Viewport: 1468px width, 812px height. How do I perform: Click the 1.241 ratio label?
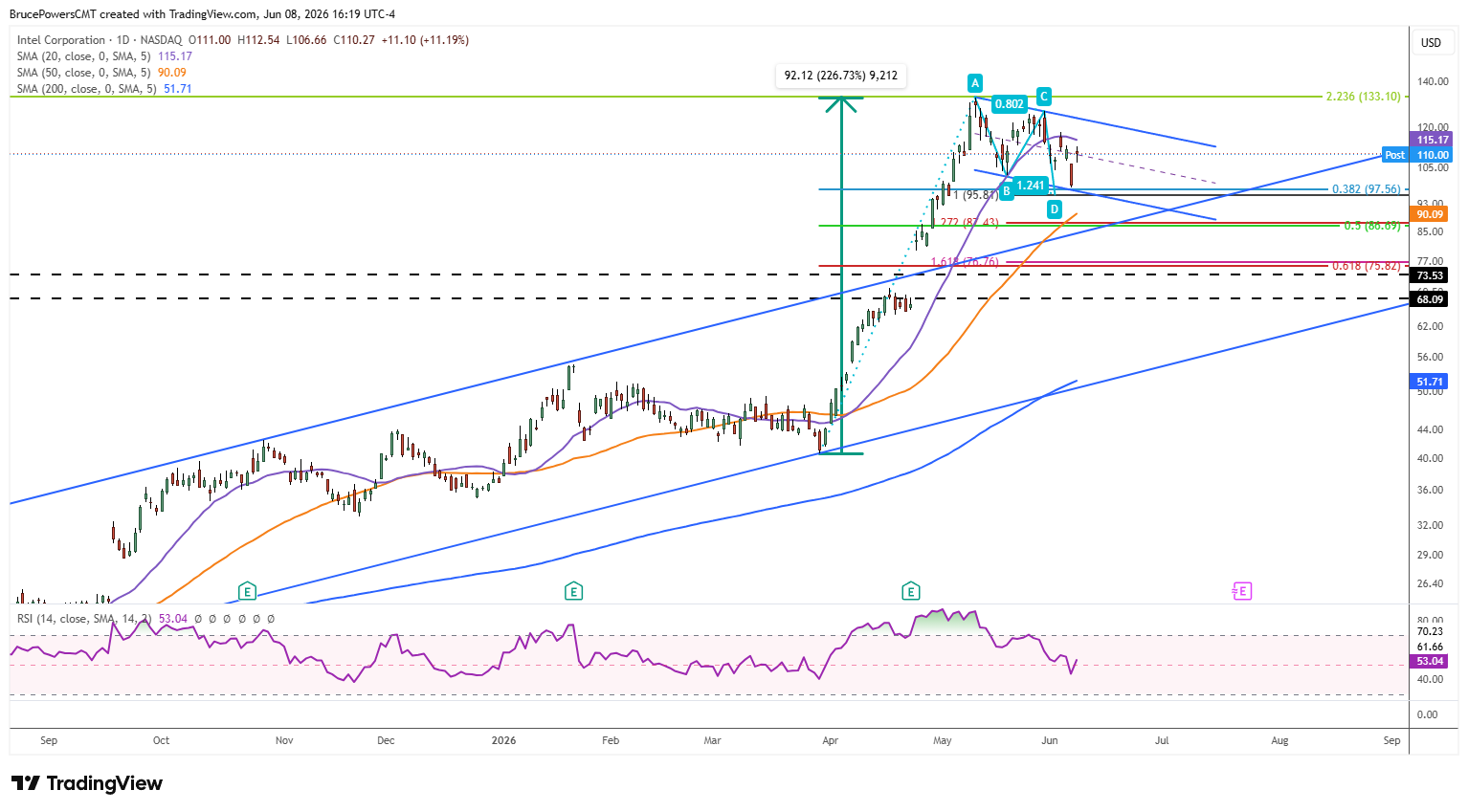(x=1031, y=186)
